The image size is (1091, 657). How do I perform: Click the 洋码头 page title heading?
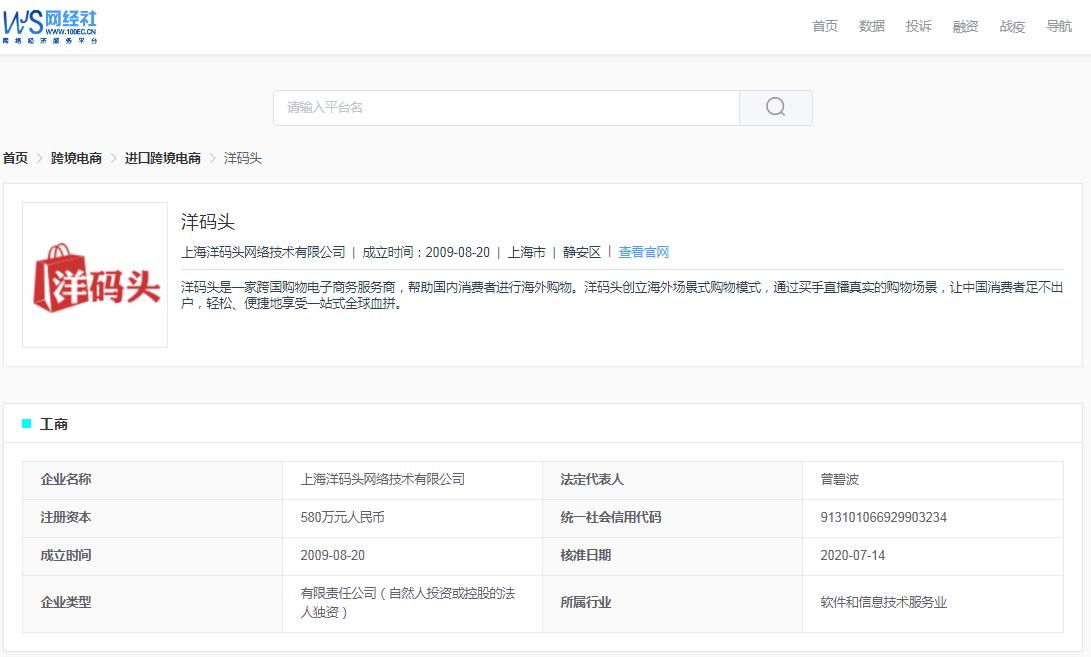pos(207,222)
